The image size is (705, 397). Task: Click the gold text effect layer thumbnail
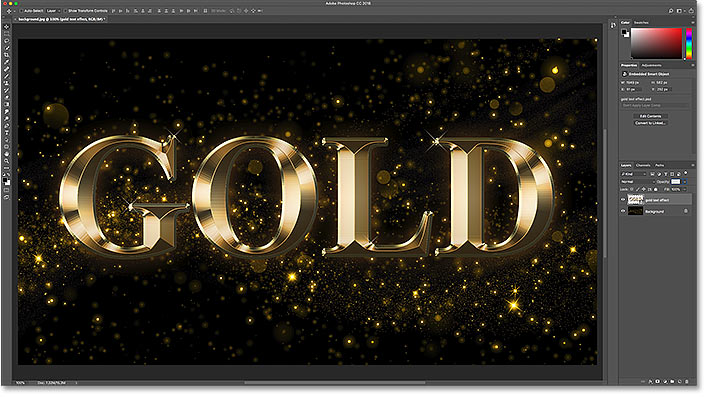tap(635, 200)
